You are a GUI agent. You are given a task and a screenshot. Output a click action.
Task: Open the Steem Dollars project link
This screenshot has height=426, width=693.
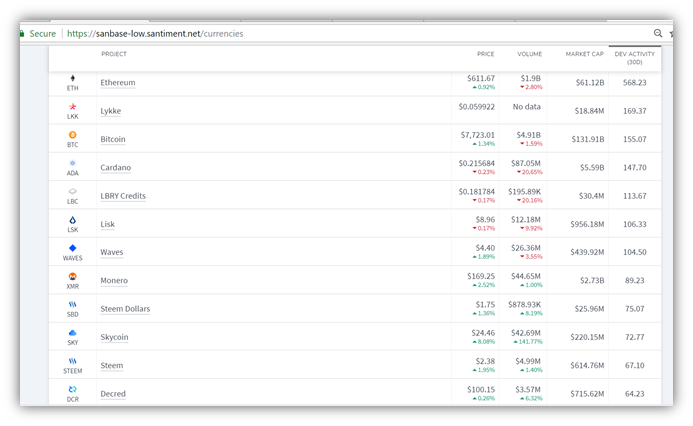(125, 309)
